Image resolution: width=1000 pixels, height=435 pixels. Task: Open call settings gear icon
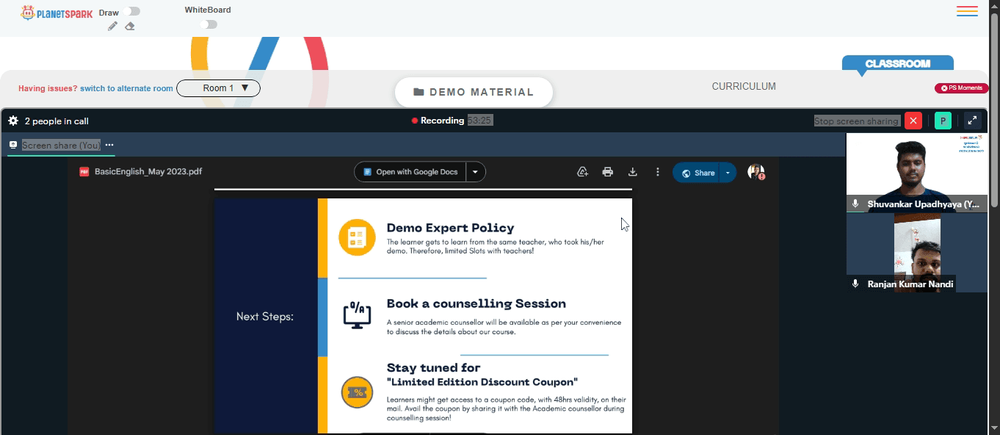[x=13, y=121]
